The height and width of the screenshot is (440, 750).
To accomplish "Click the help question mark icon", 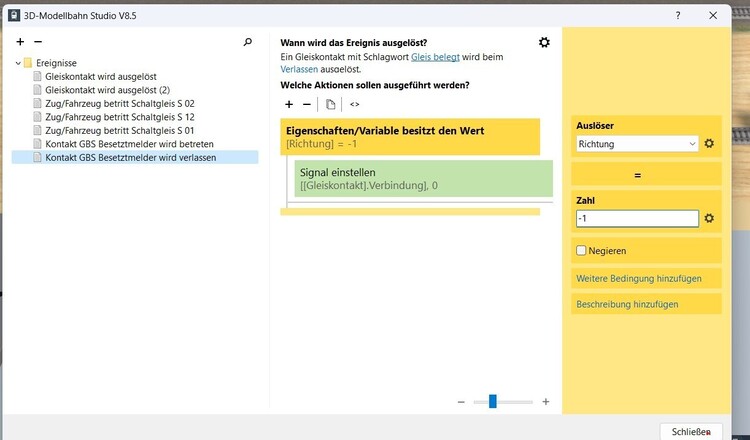I will tap(678, 15).
